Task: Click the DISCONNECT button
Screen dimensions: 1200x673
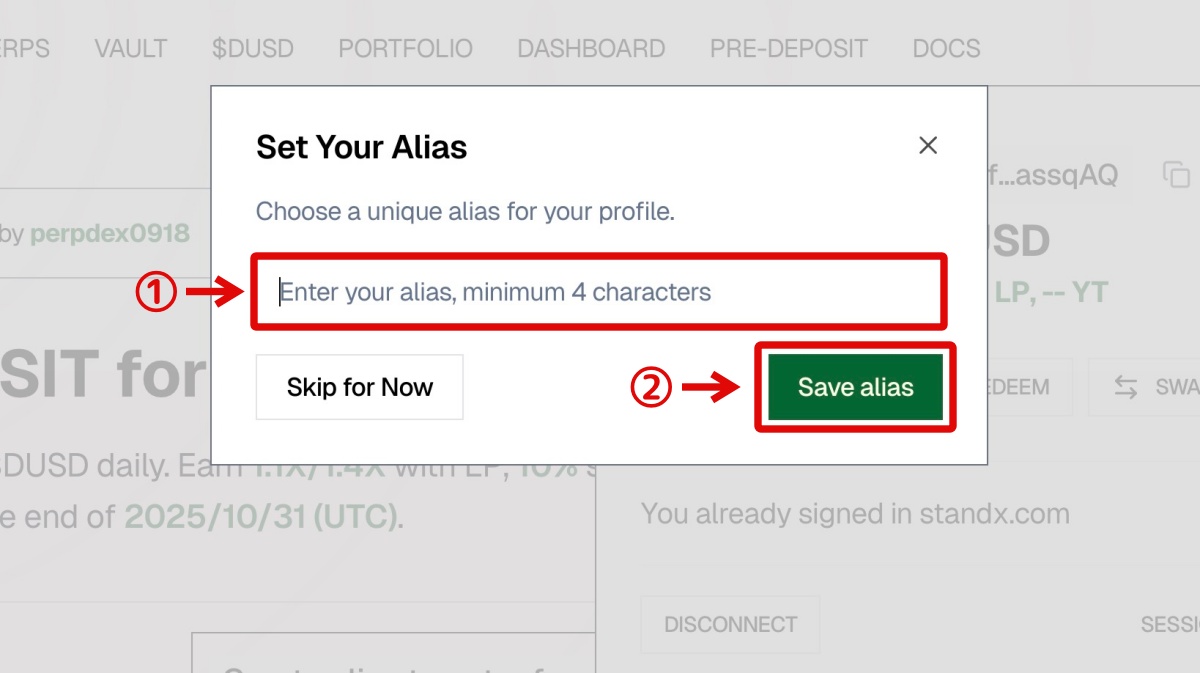Action: tap(730, 625)
